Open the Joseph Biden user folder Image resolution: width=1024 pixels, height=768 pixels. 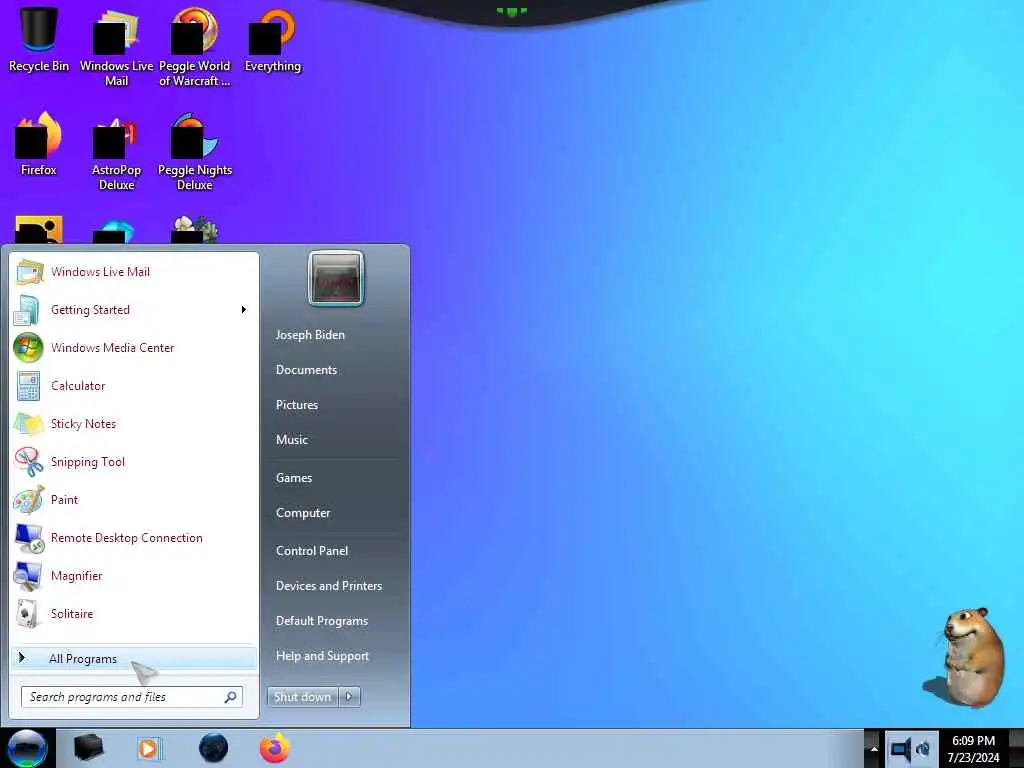point(310,334)
